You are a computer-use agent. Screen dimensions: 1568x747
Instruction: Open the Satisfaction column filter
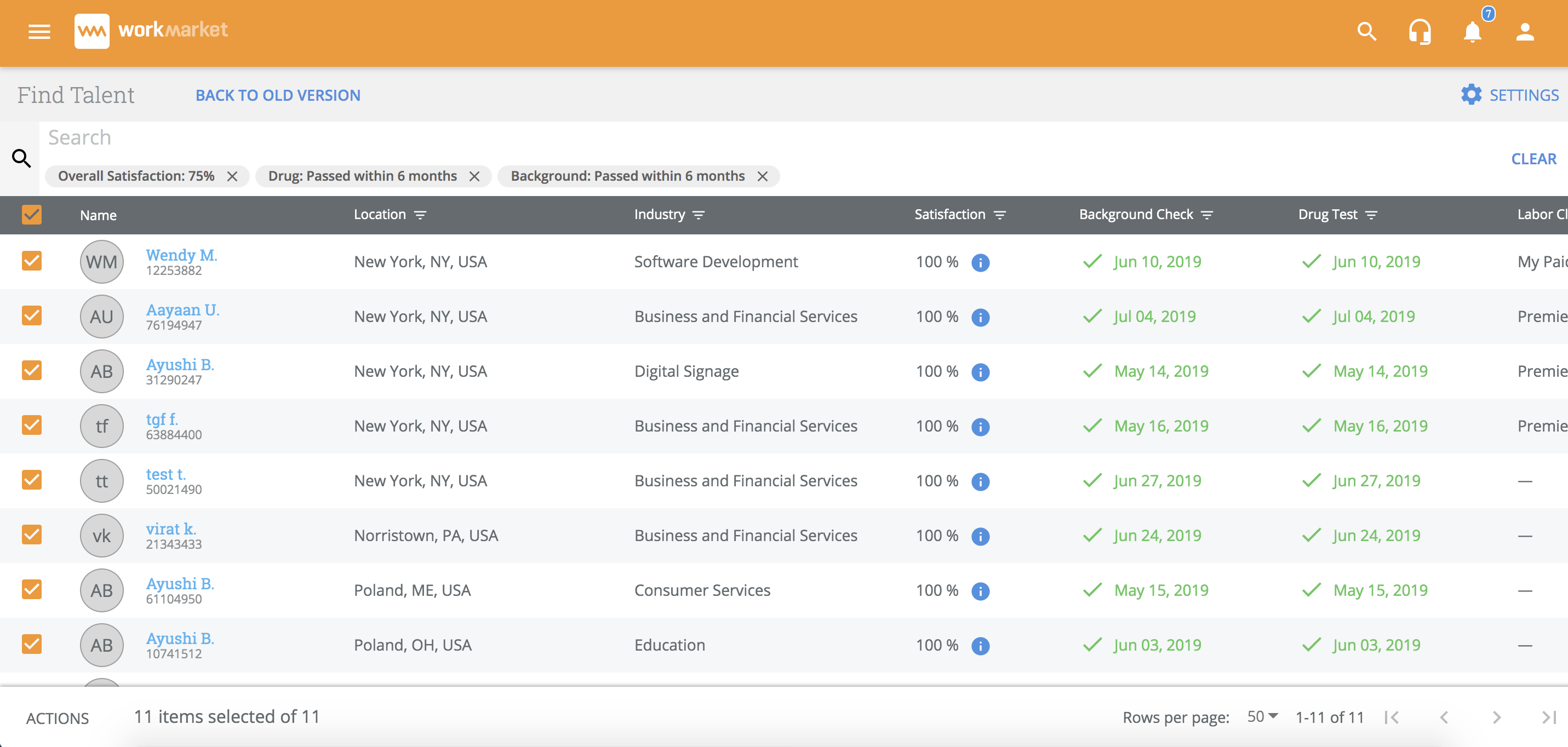coord(999,215)
